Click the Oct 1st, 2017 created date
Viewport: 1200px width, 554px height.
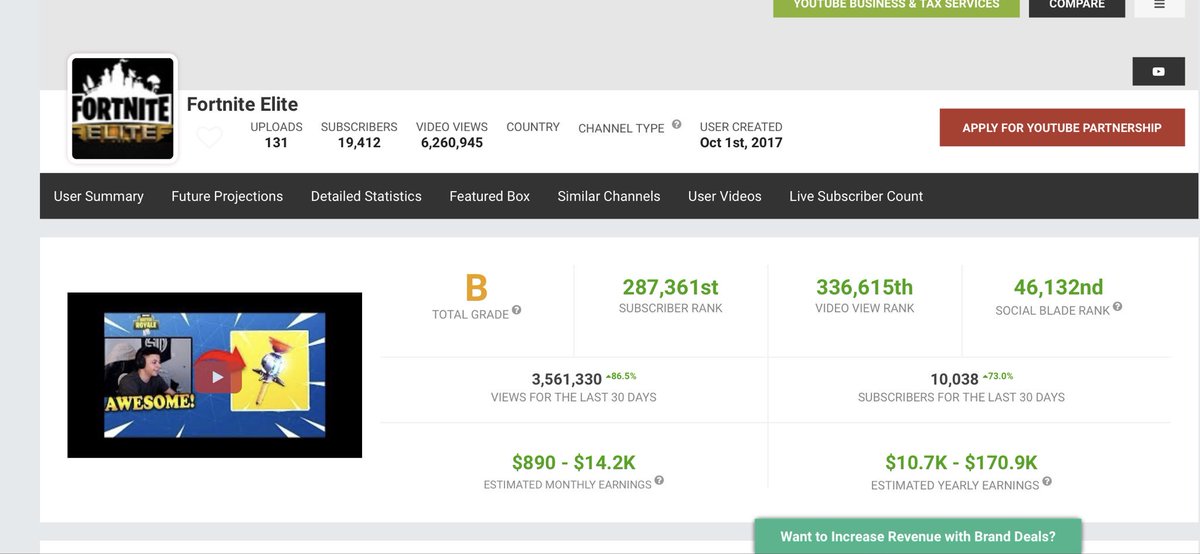click(741, 143)
